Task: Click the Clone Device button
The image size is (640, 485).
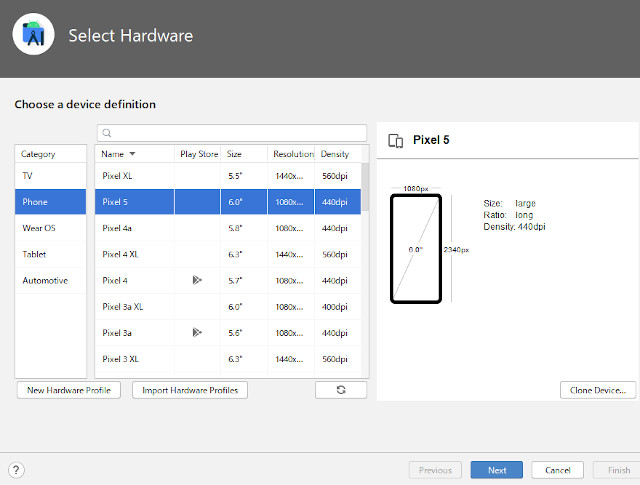Action: point(598,390)
